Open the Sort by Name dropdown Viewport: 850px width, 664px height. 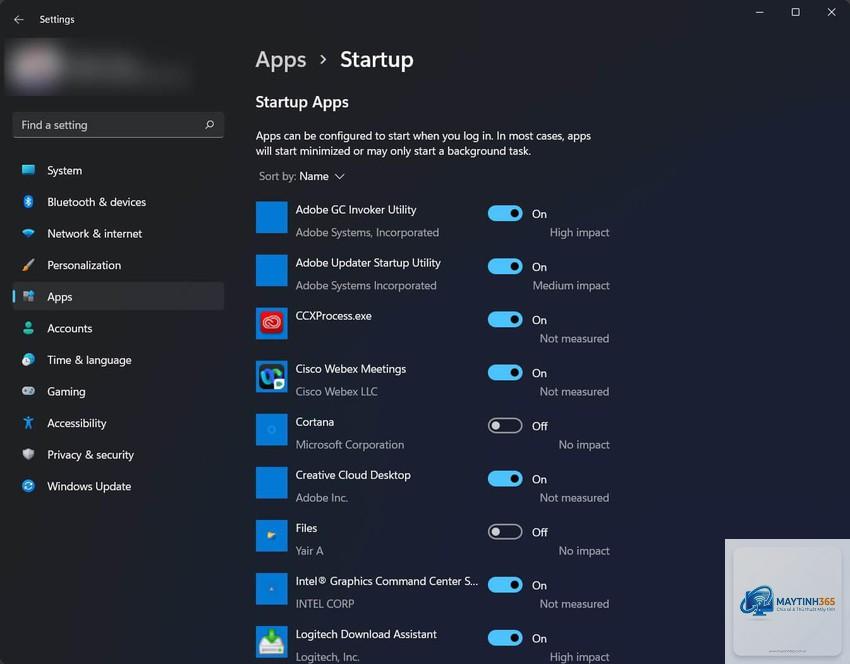301,177
